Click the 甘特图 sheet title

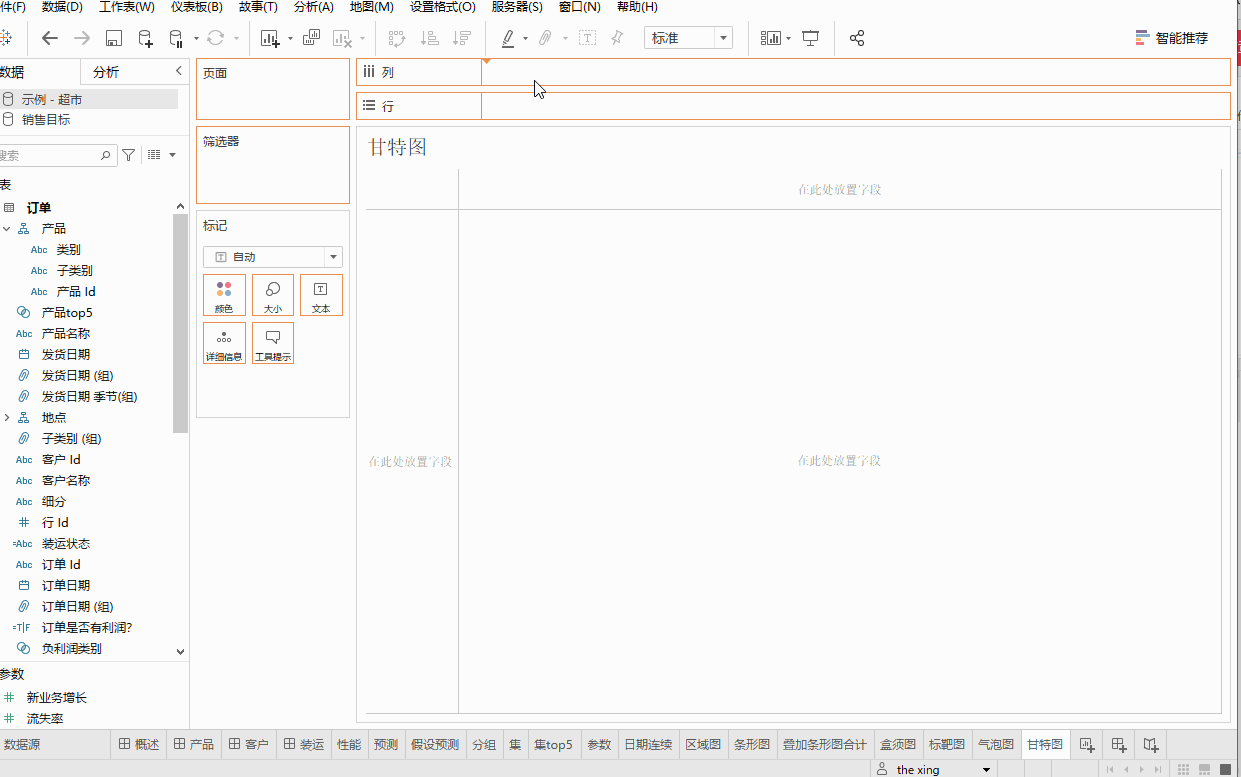point(398,147)
